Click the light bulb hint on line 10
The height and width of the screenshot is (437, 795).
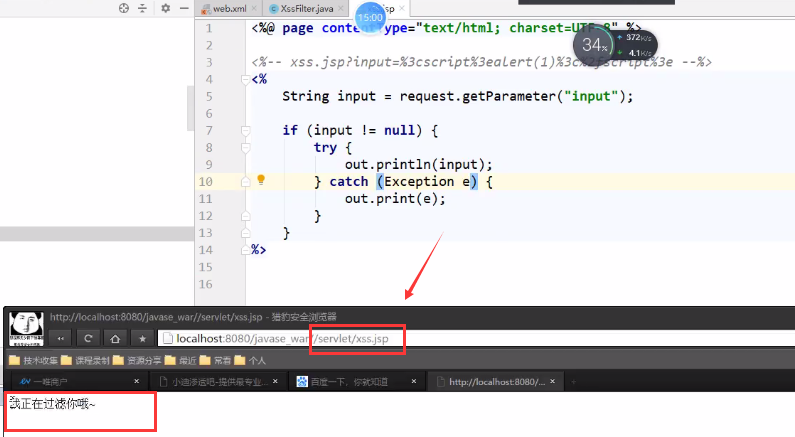[x=261, y=180]
